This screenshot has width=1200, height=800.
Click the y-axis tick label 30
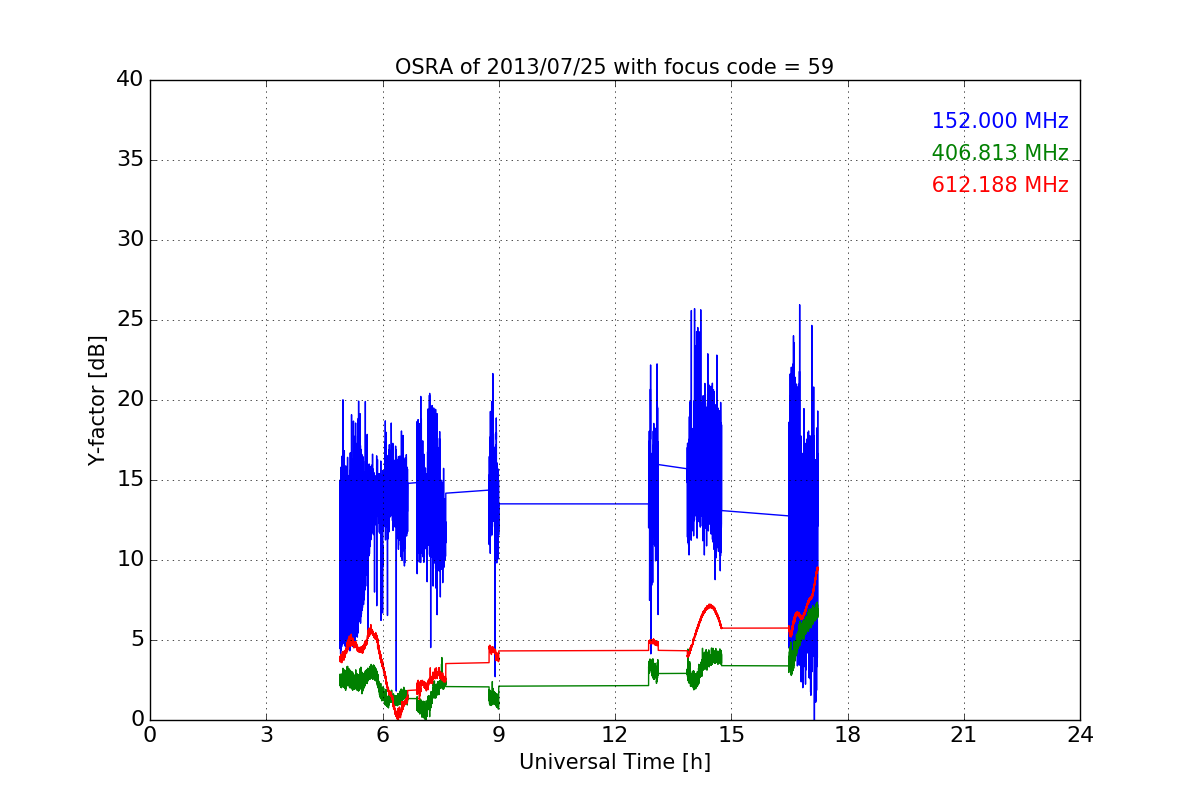click(x=129, y=240)
